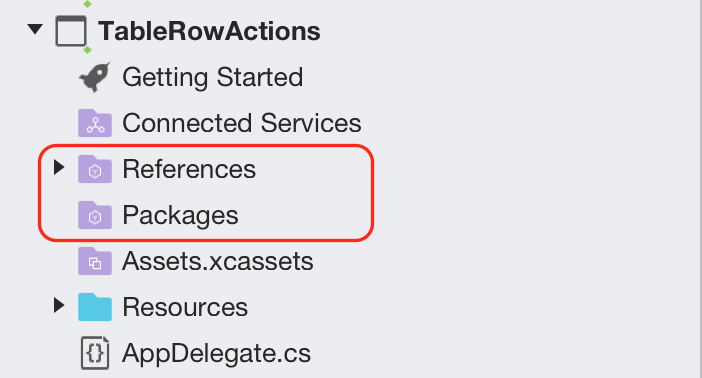702x378 pixels.
Task: Click the blue Resources folder icon
Action: click(95, 307)
